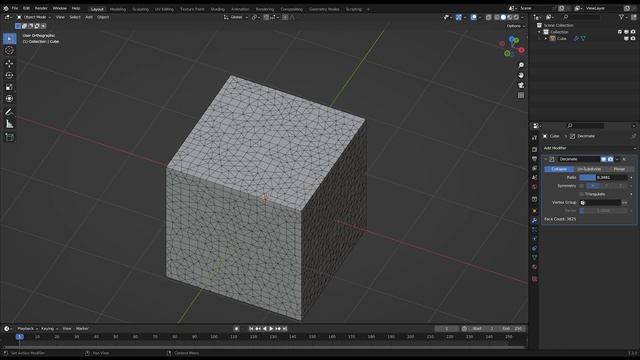Toggle Decimate modifier render display

click(x=610, y=159)
